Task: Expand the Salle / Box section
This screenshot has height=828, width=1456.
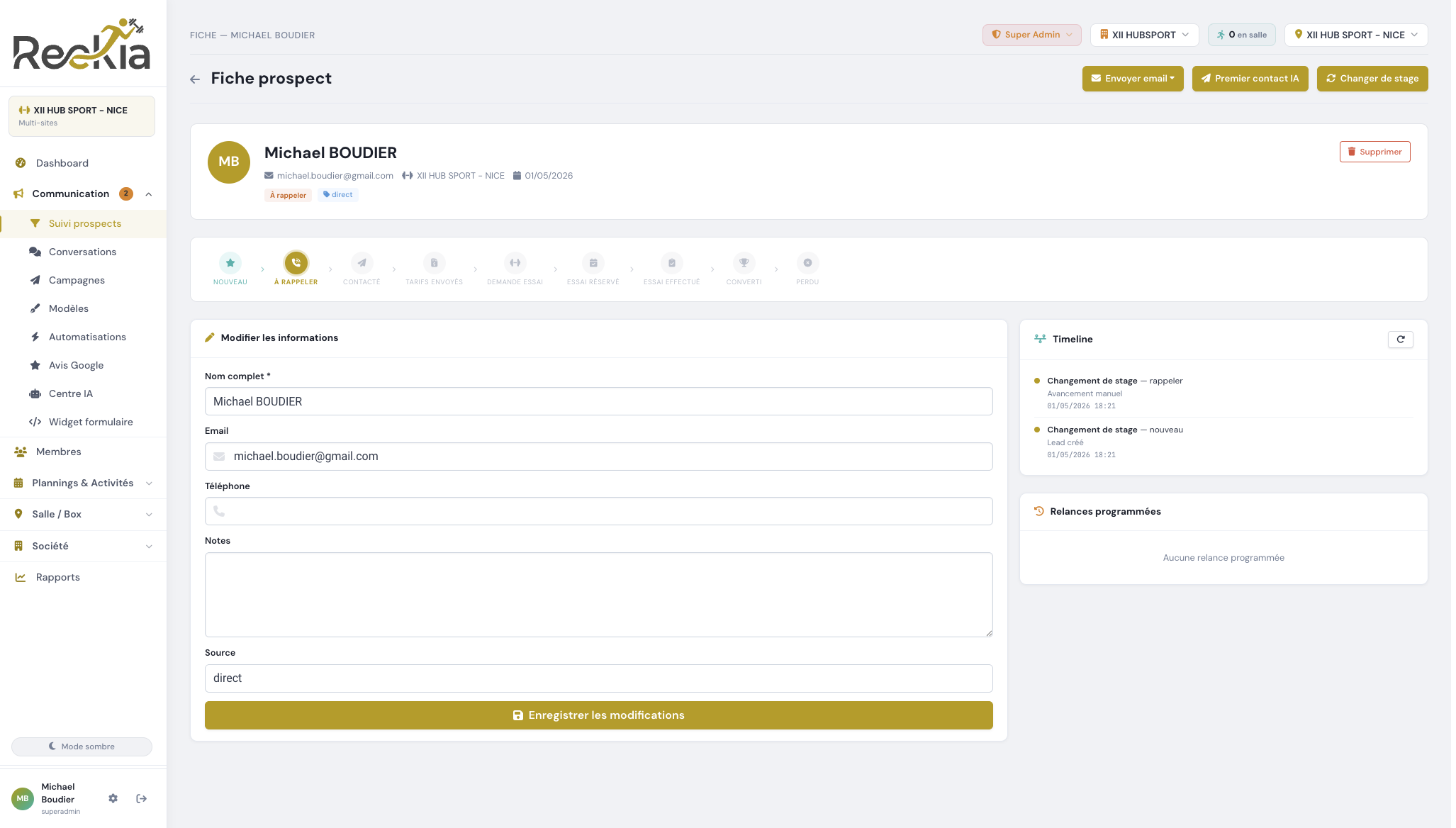Action: pyautogui.click(x=149, y=515)
